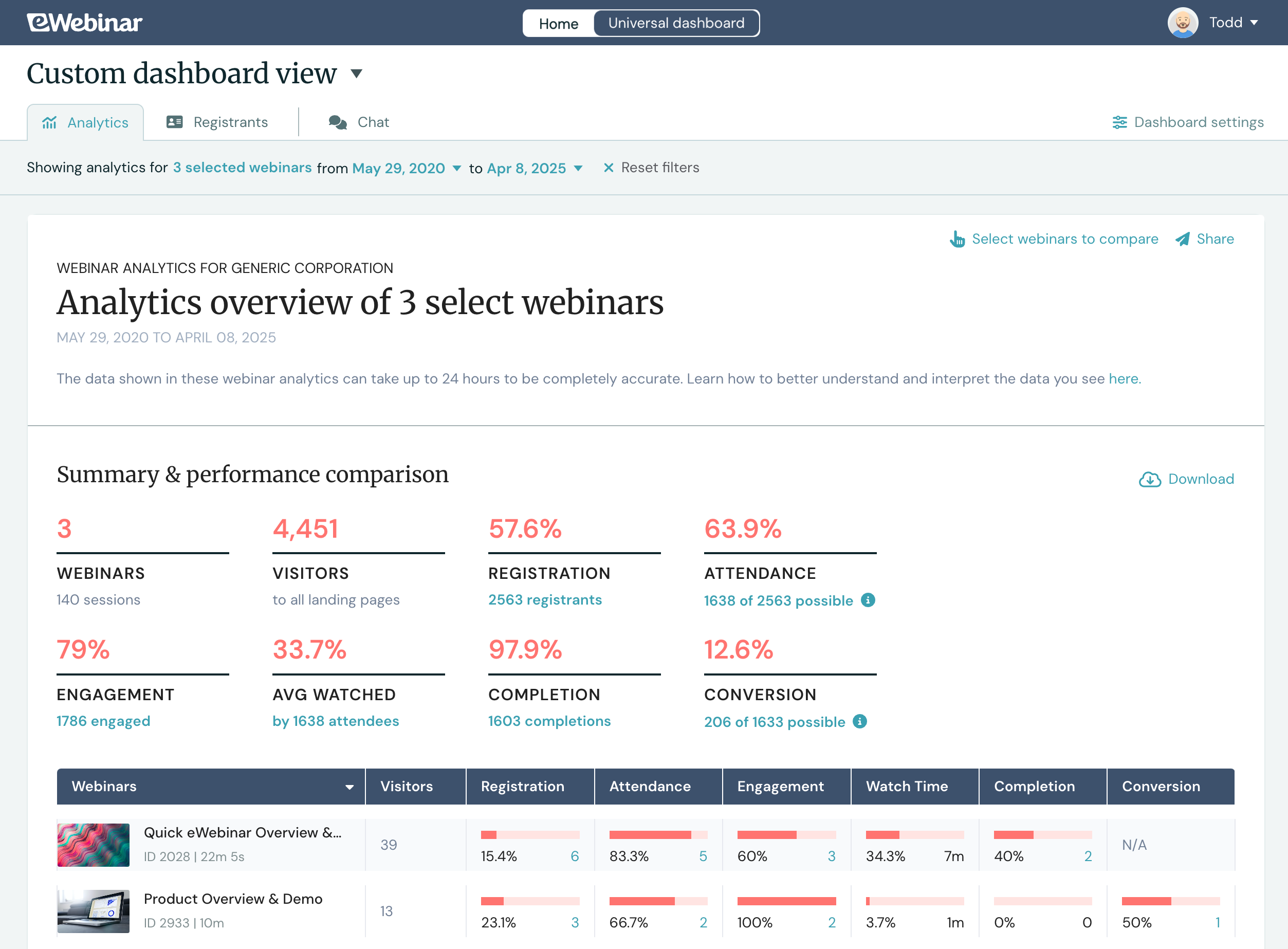
Task: Switch to the Registrants tab
Action: pyautogui.click(x=230, y=122)
